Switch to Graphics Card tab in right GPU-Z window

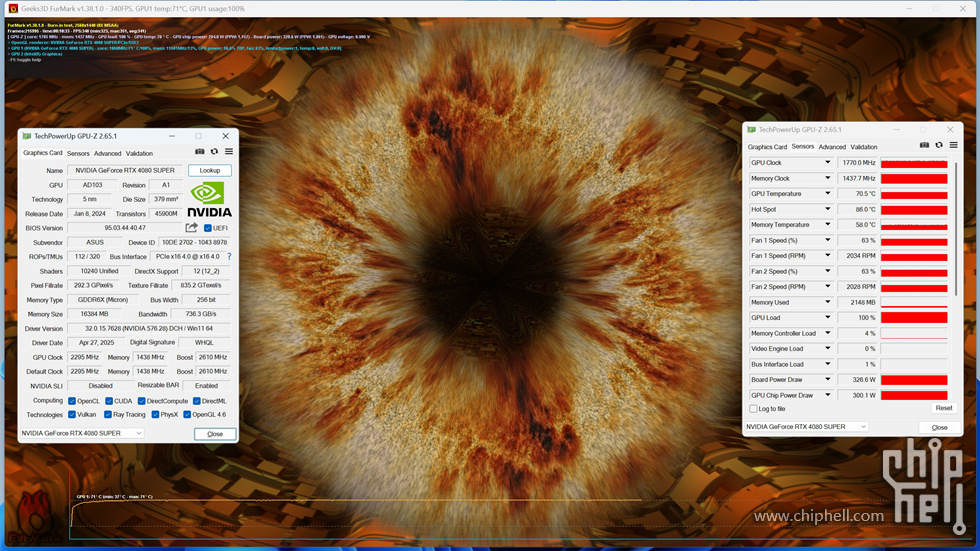point(768,147)
